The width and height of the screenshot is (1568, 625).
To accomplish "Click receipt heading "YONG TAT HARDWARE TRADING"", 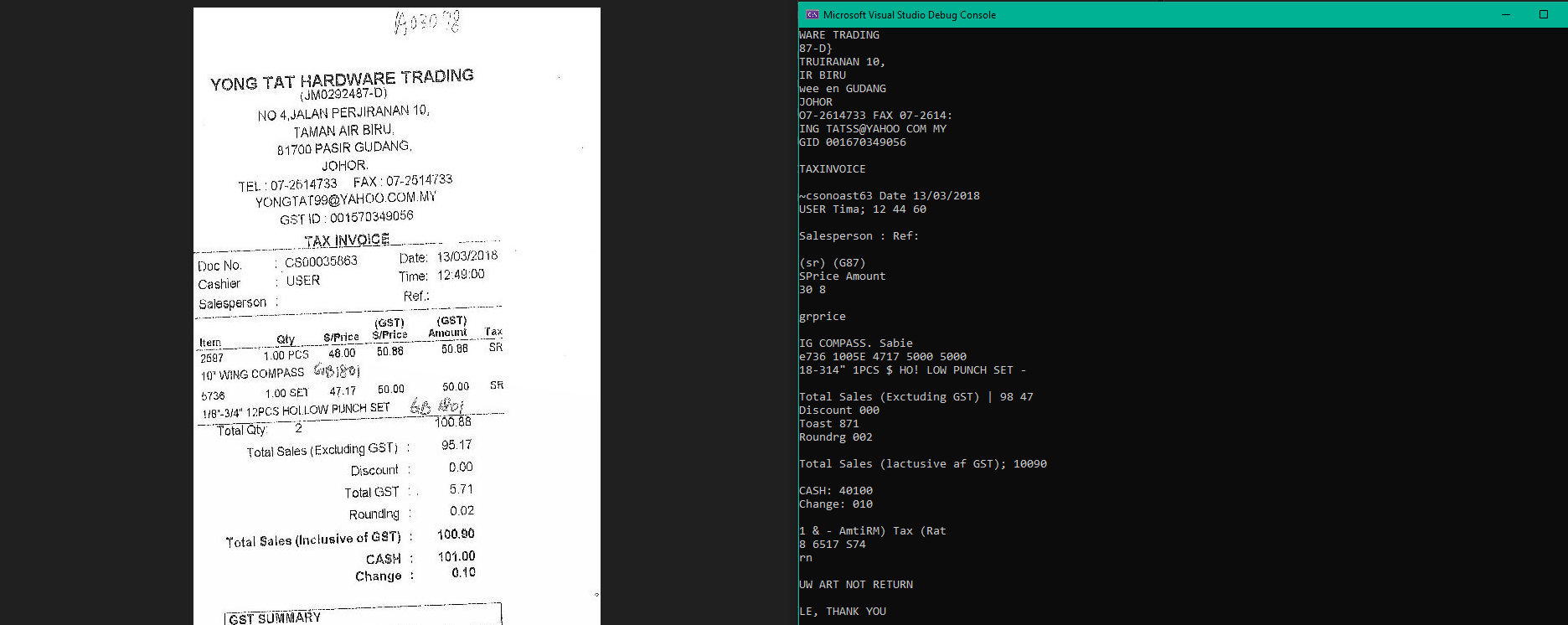I will (342, 80).
